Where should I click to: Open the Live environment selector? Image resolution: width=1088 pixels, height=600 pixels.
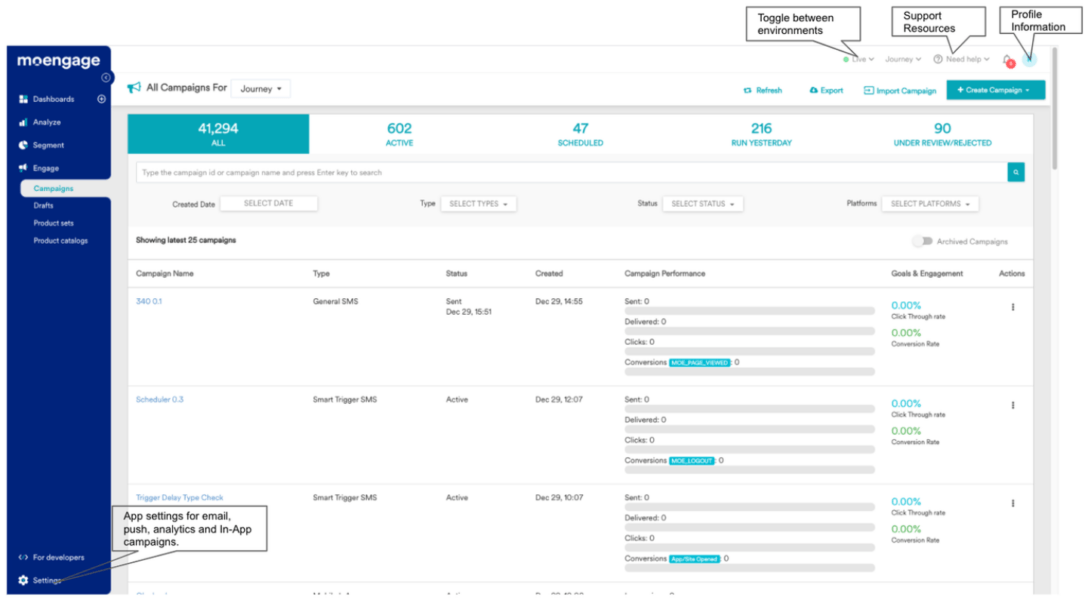tap(857, 59)
